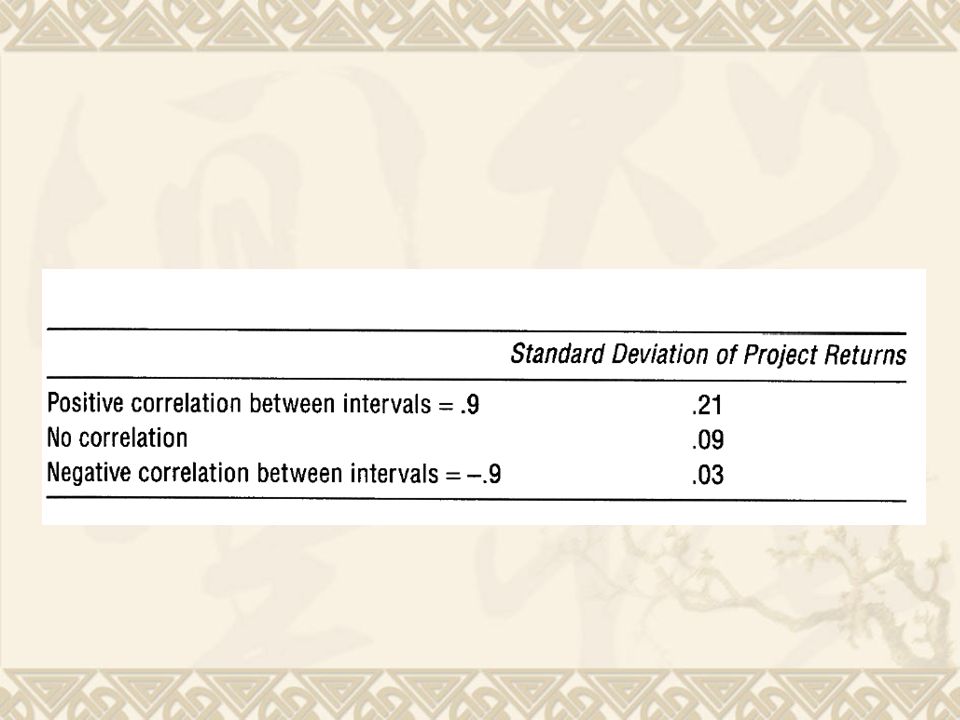The height and width of the screenshot is (720, 960).
Task: Click the 'No correlation' row label
Action: coord(117,438)
